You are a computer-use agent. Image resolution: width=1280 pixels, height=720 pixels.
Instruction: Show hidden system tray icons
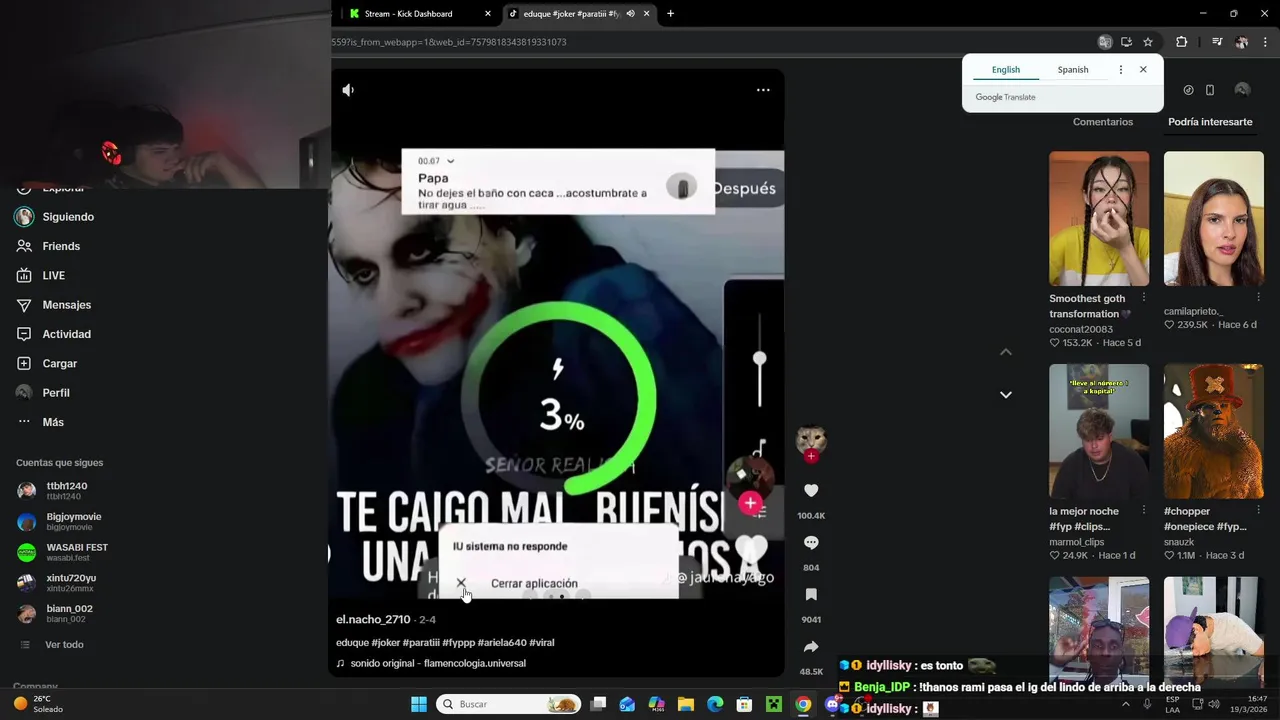click(1125, 704)
